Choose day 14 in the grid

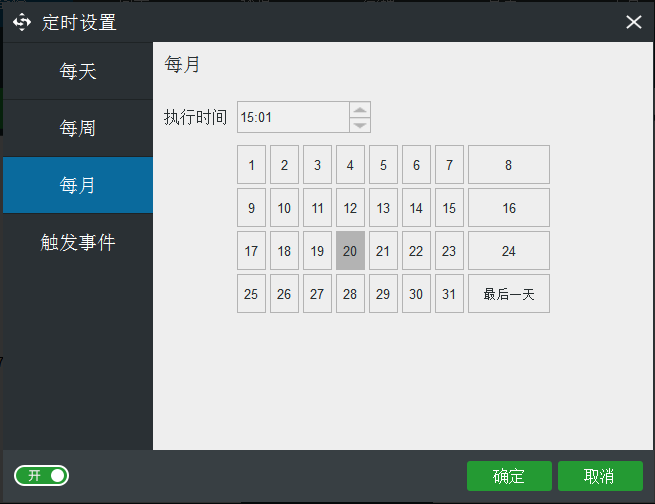tap(416, 208)
